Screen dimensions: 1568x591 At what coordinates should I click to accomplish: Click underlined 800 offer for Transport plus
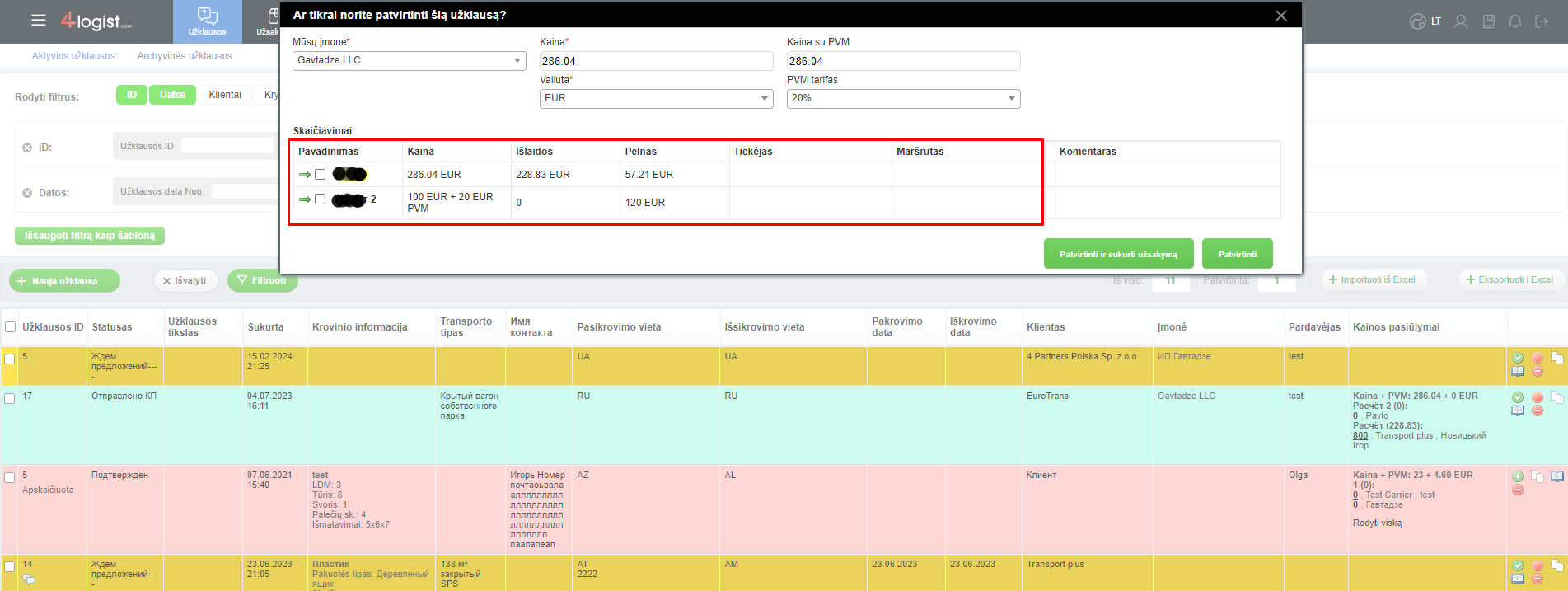(1360, 436)
